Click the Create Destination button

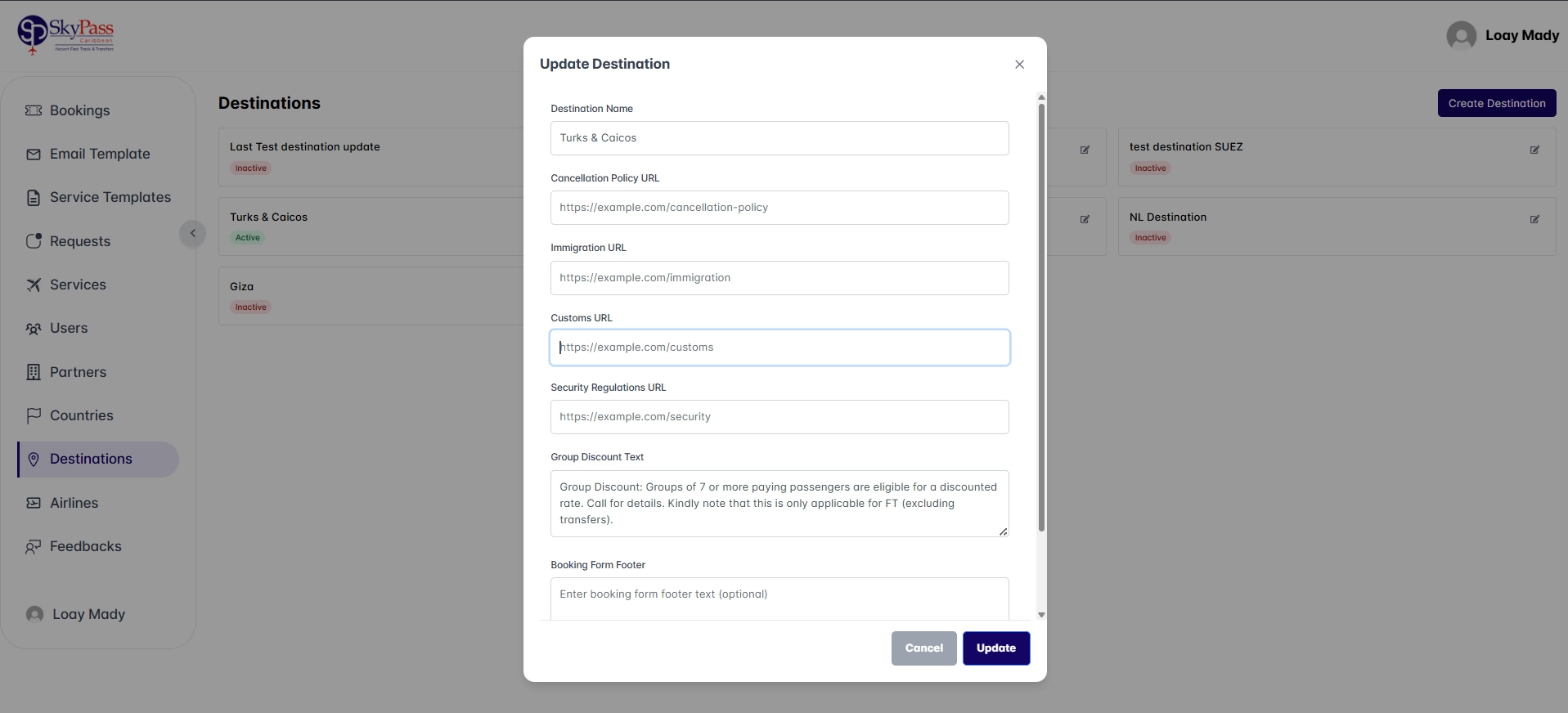[1497, 103]
